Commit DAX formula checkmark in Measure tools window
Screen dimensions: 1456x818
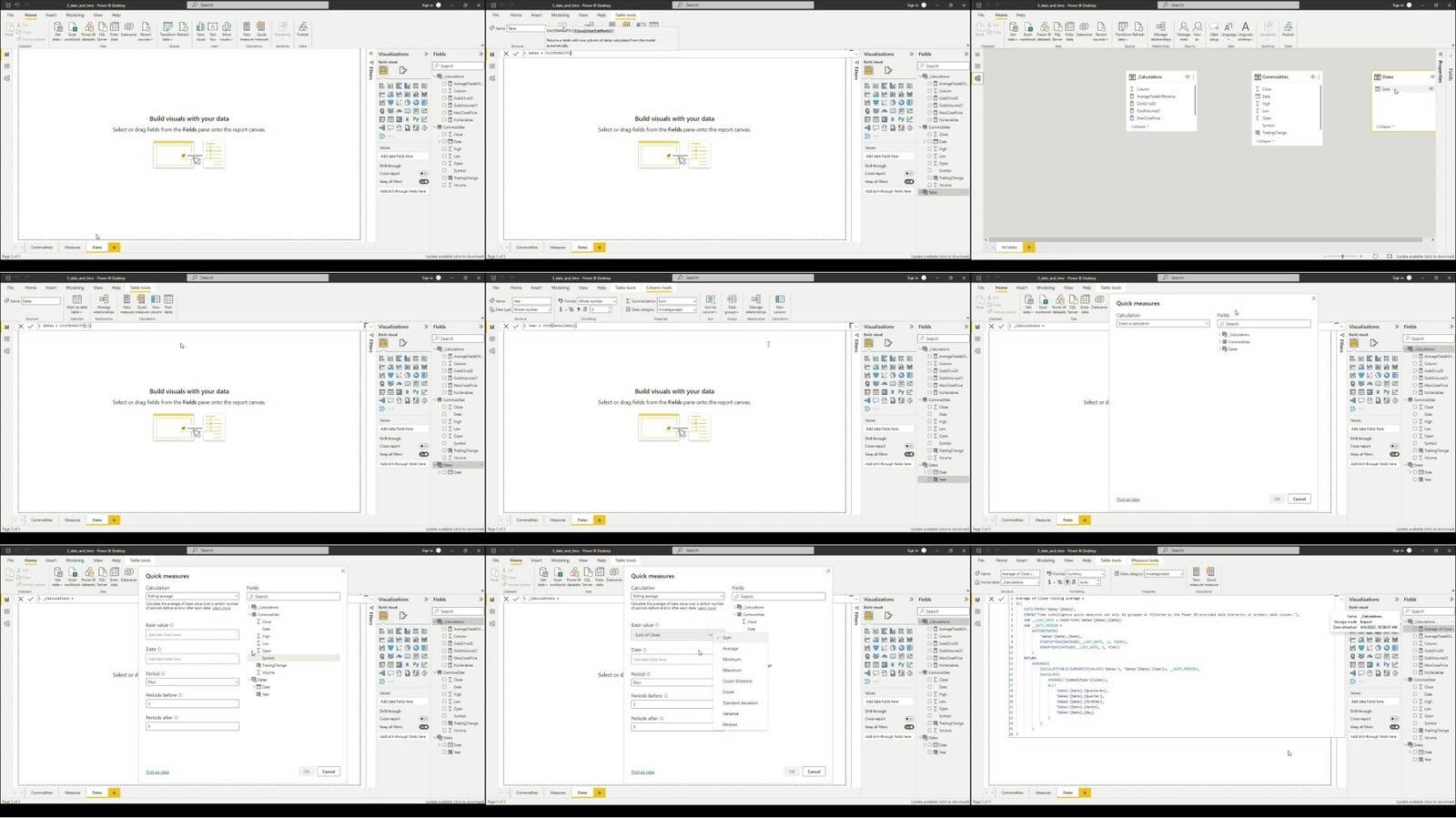(x=1001, y=599)
